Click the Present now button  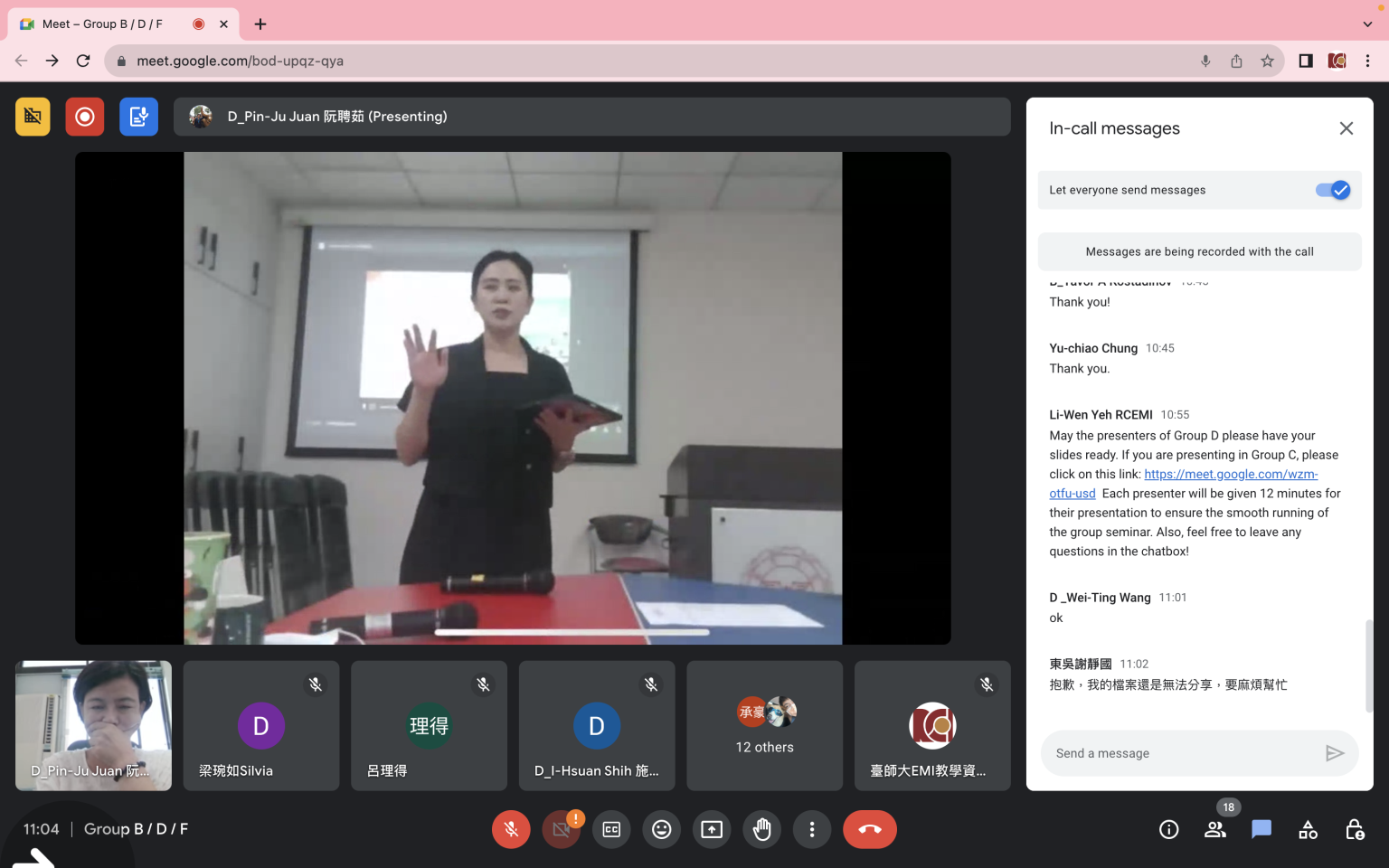click(x=712, y=829)
